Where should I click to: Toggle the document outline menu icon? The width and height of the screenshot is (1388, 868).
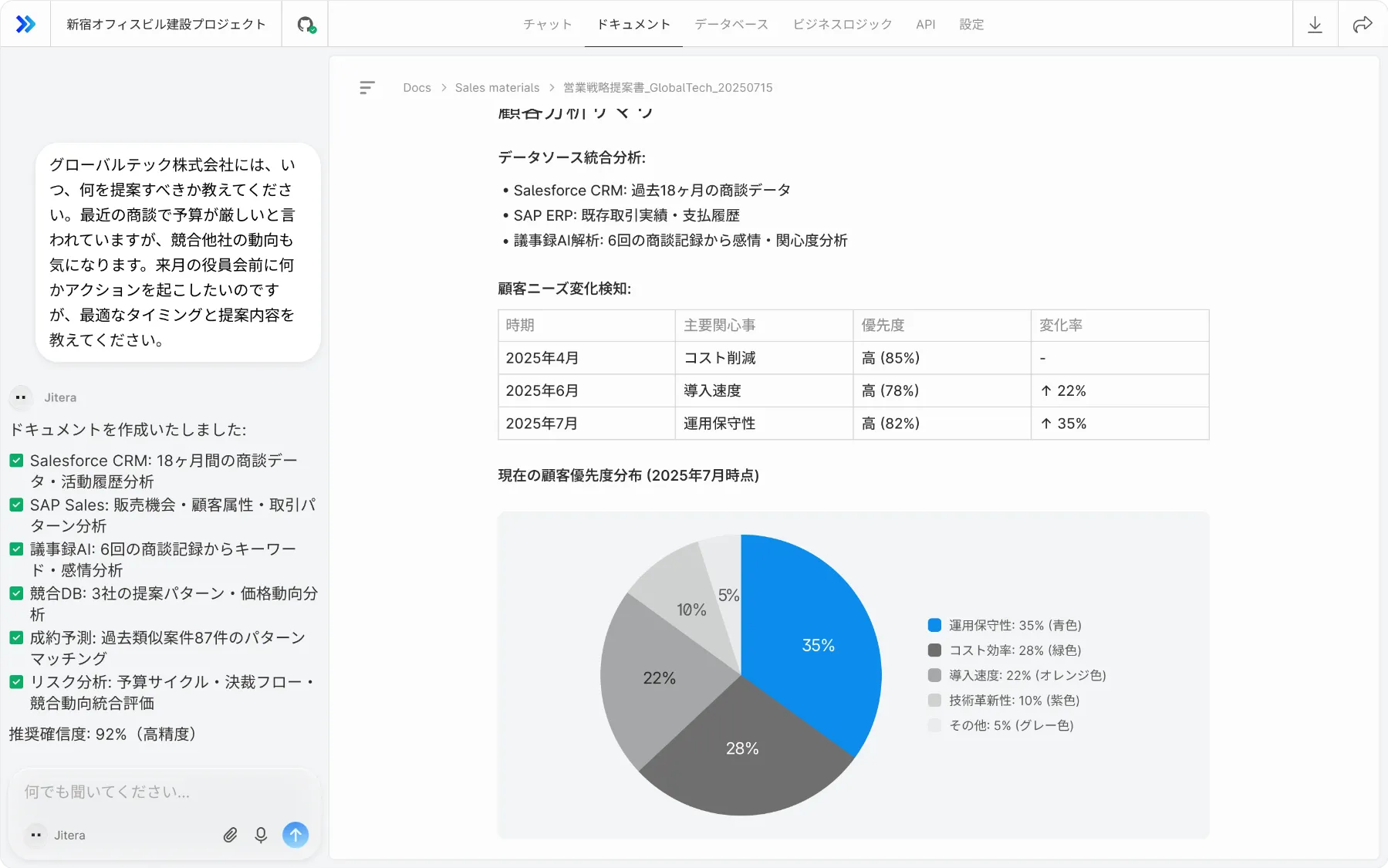(367, 88)
